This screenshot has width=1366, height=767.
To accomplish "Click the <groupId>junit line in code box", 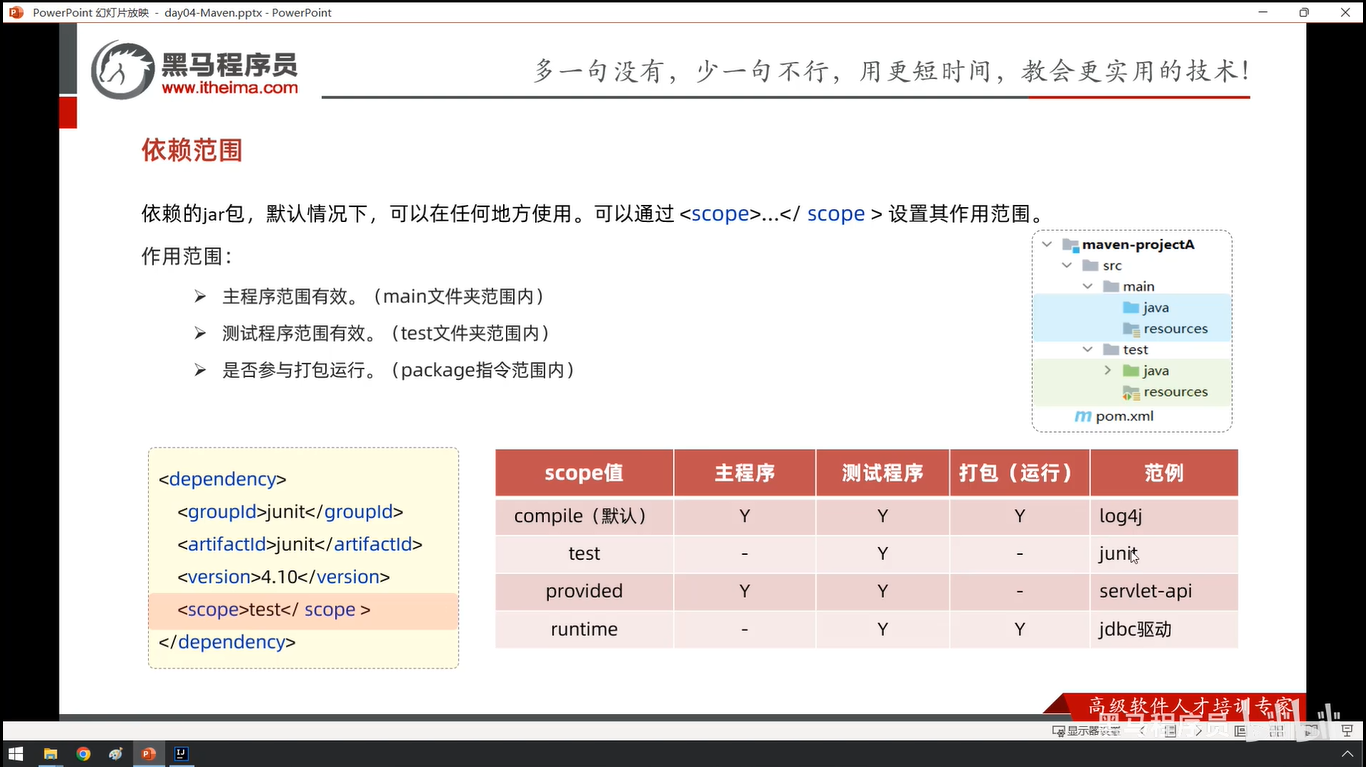I will click(x=290, y=512).
